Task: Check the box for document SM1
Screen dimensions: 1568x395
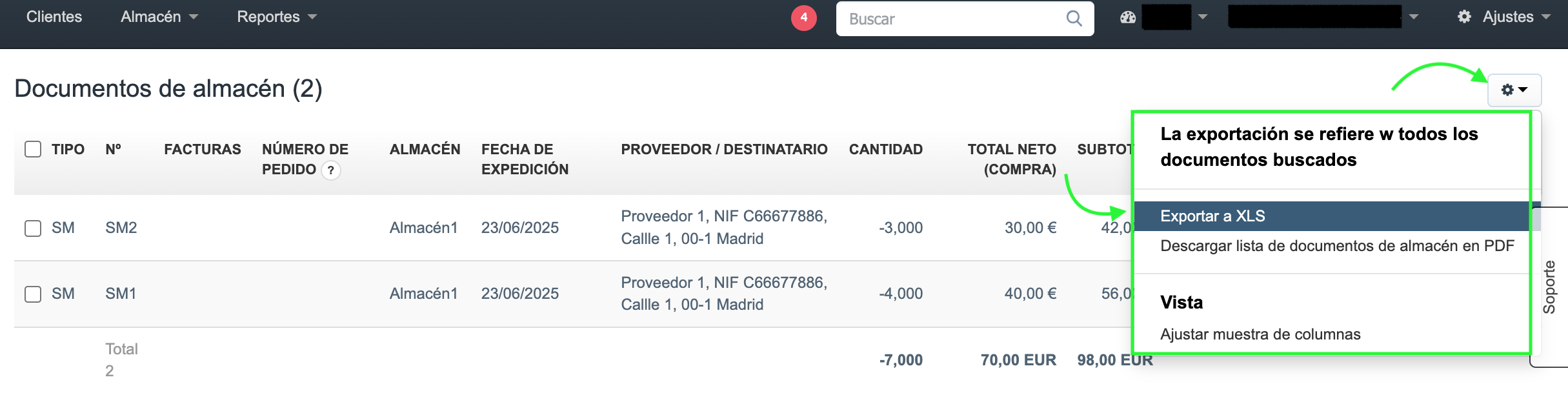Action: pos(33,294)
